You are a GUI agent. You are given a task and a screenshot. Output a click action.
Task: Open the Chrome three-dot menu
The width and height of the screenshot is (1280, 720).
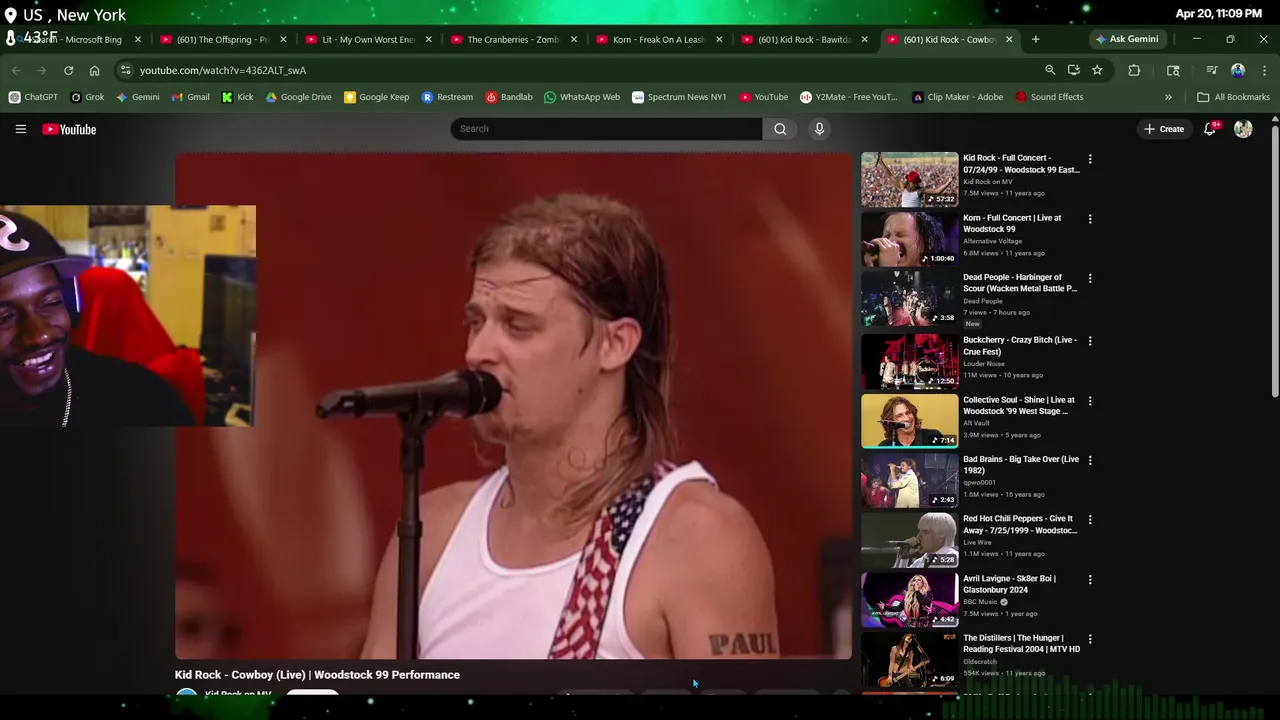[1263, 70]
